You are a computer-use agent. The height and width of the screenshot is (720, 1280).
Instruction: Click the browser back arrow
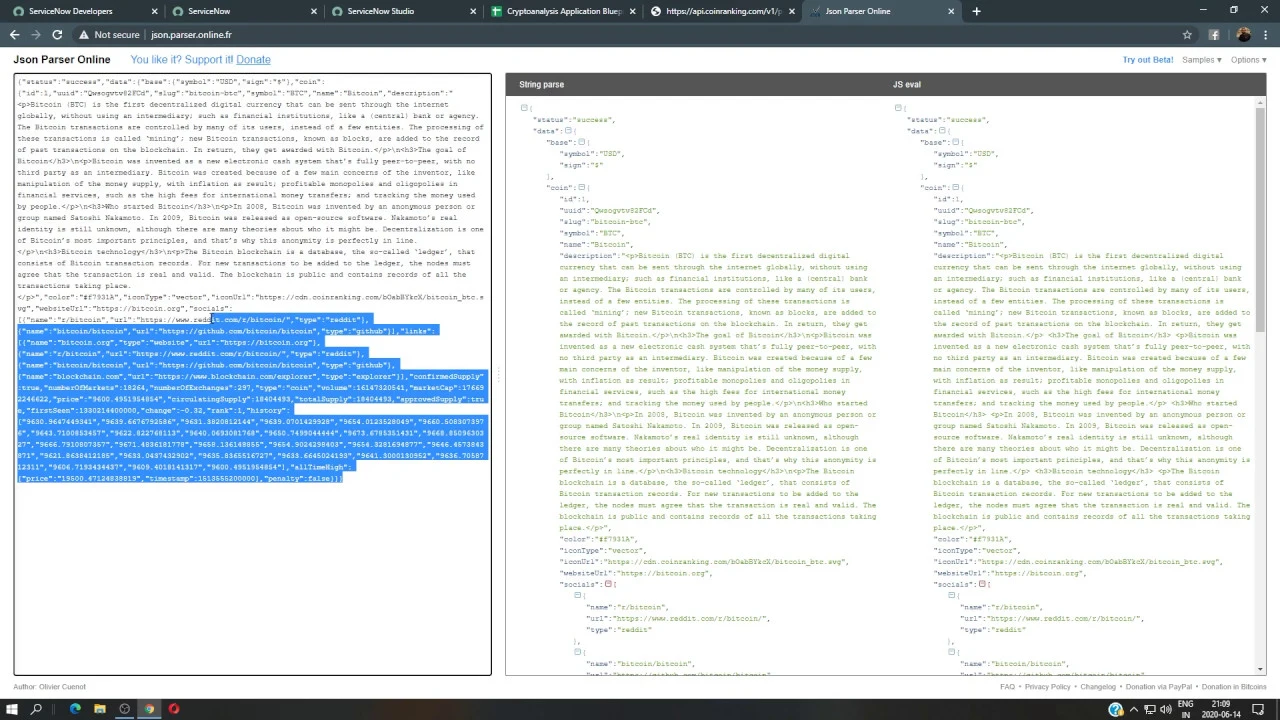tap(14, 35)
